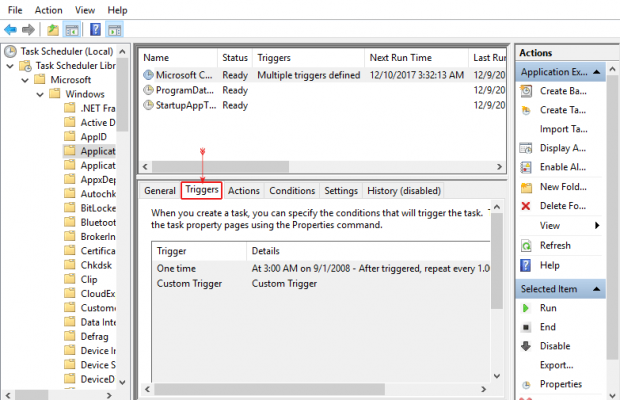620x400 pixels.
Task: Switch to the Conditions tab
Action: click(x=292, y=190)
